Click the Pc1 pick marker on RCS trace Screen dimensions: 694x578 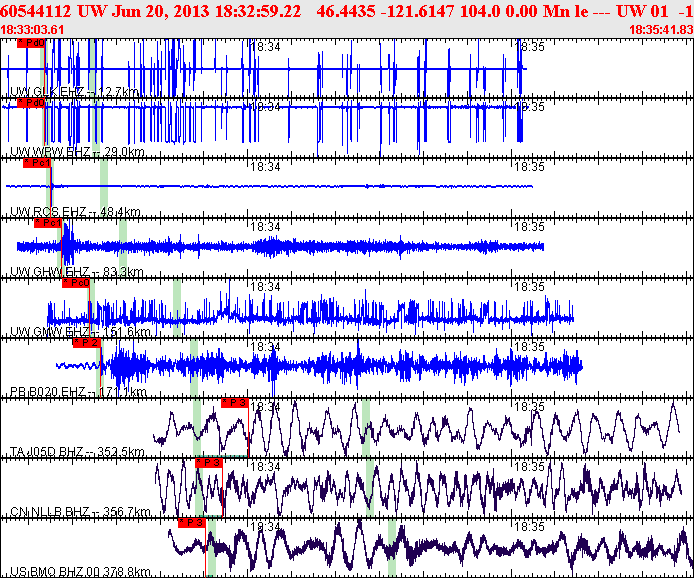point(37,163)
